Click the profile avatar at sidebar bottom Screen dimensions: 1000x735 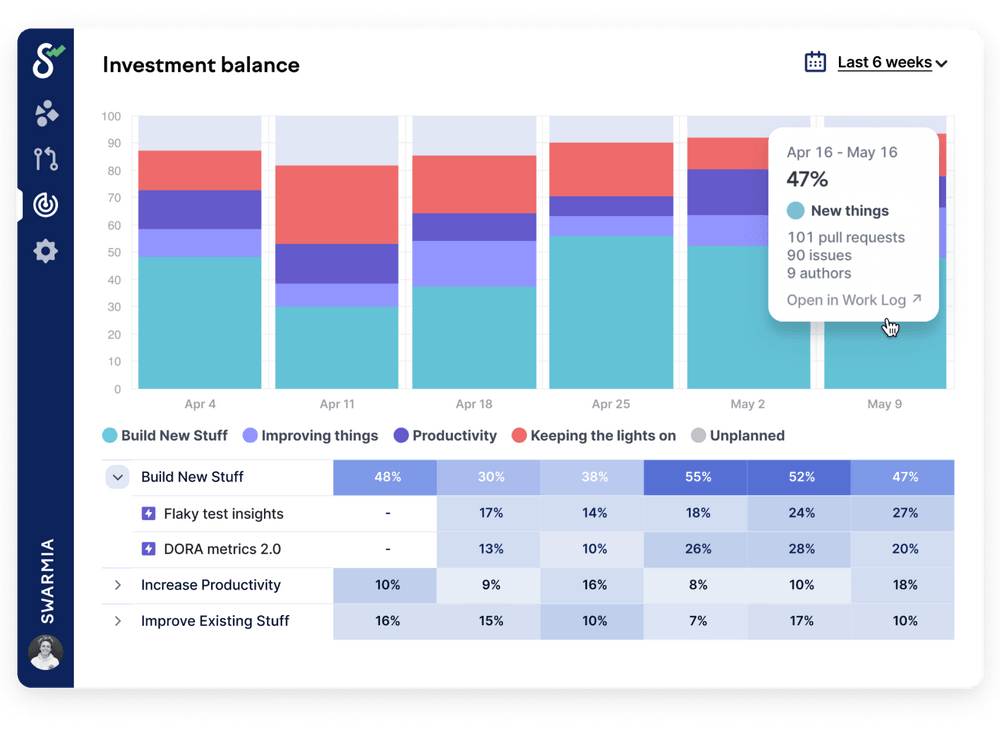pyautogui.click(x=45, y=653)
